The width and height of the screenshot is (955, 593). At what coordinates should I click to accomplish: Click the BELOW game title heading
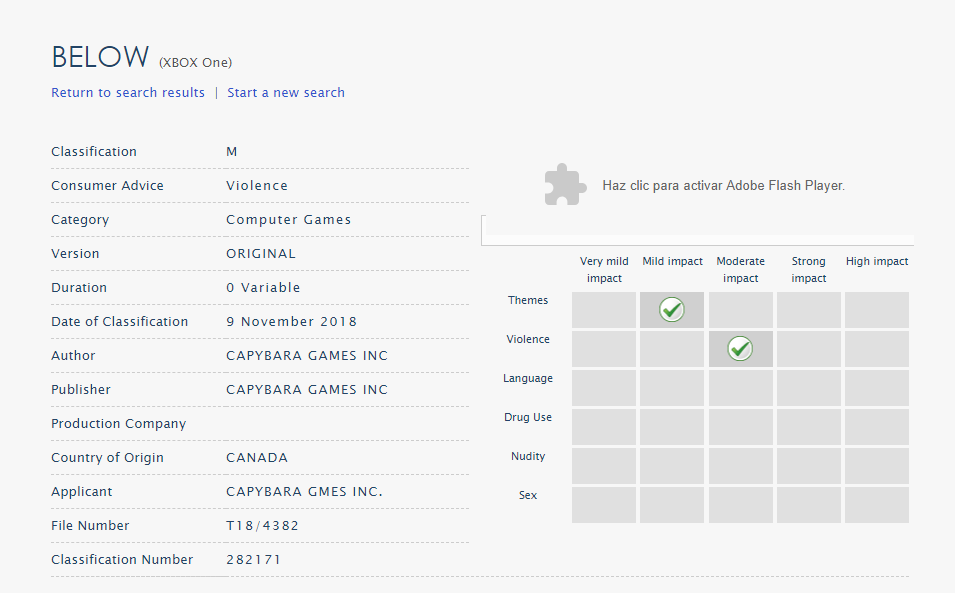tap(100, 57)
